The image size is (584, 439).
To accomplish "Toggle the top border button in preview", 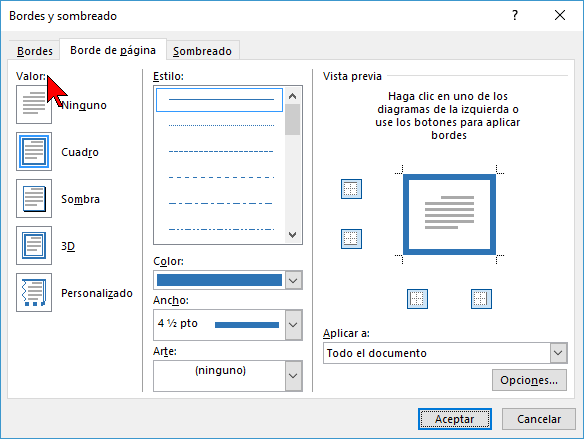I will pyautogui.click(x=351, y=189).
